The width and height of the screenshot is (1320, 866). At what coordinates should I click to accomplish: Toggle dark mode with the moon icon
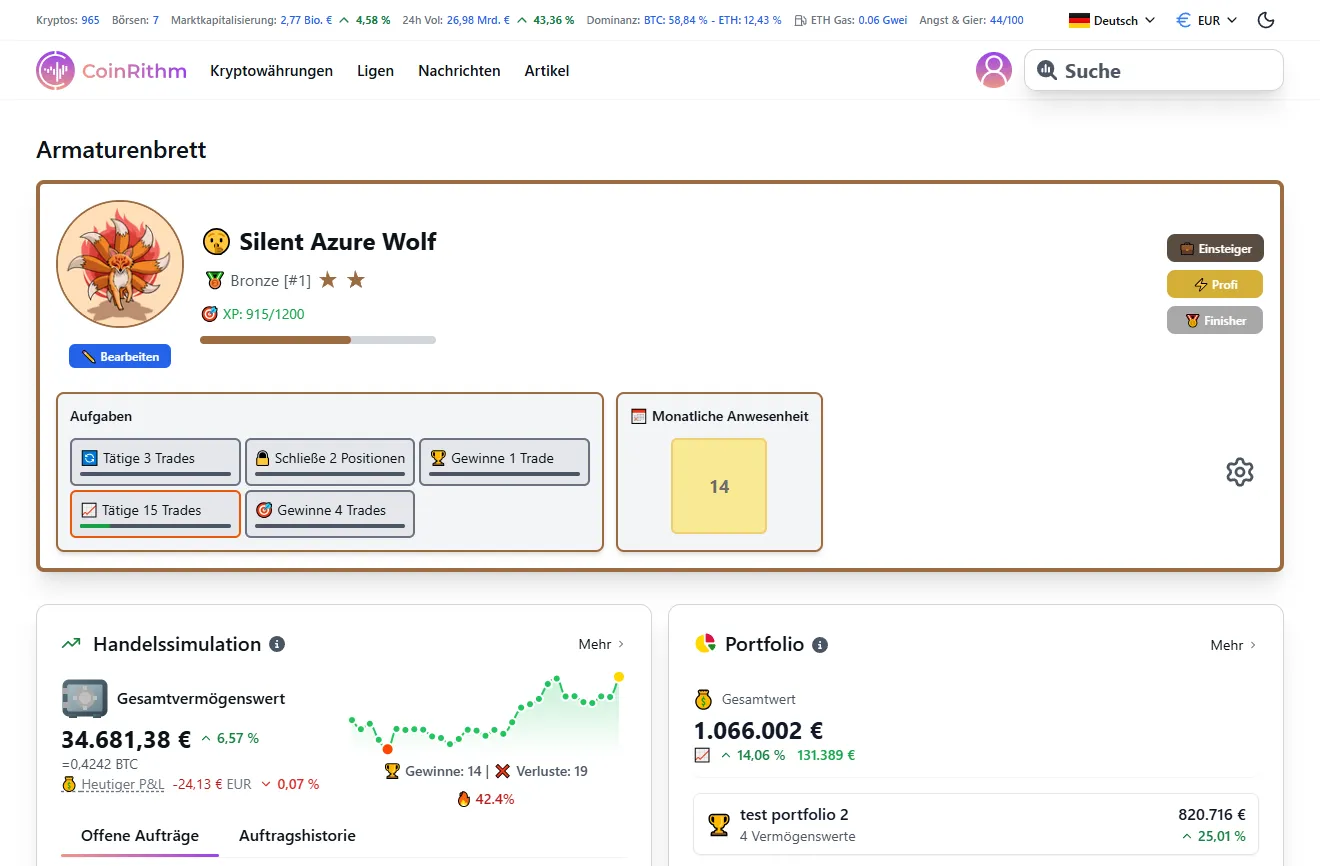[x=1265, y=19]
